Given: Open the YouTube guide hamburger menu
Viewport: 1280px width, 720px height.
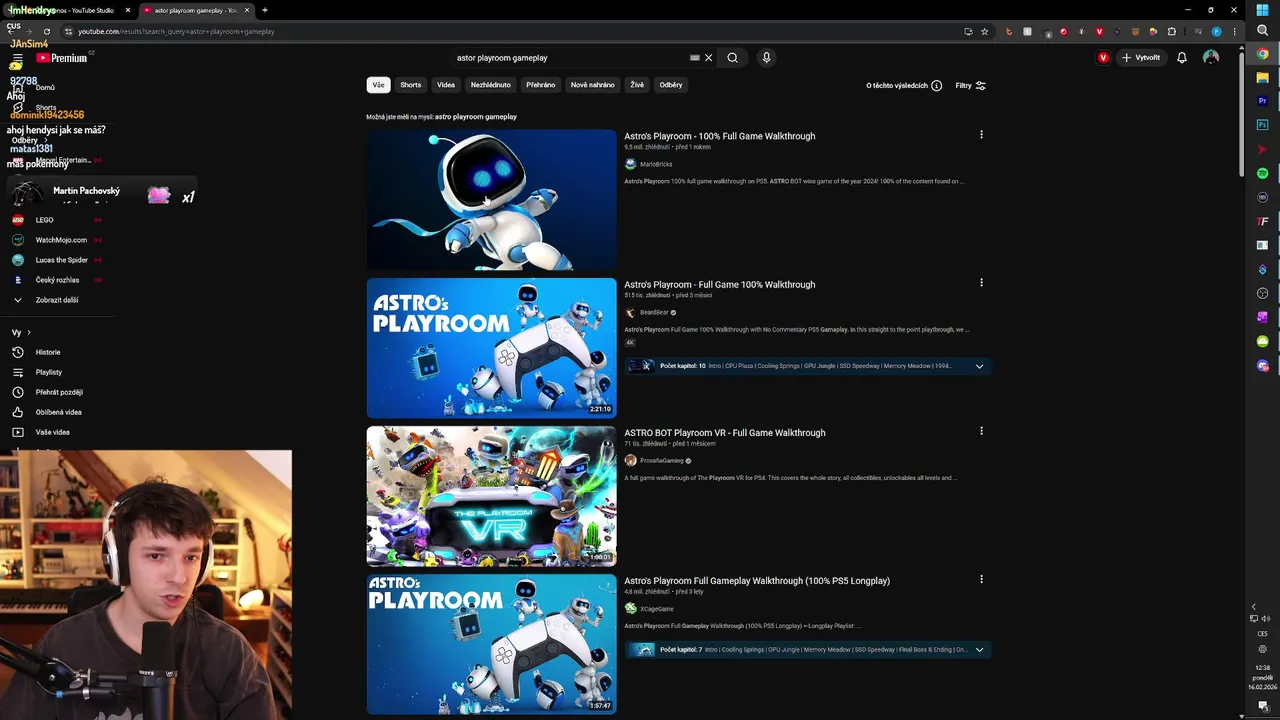Looking at the screenshot, I should tap(16, 59).
